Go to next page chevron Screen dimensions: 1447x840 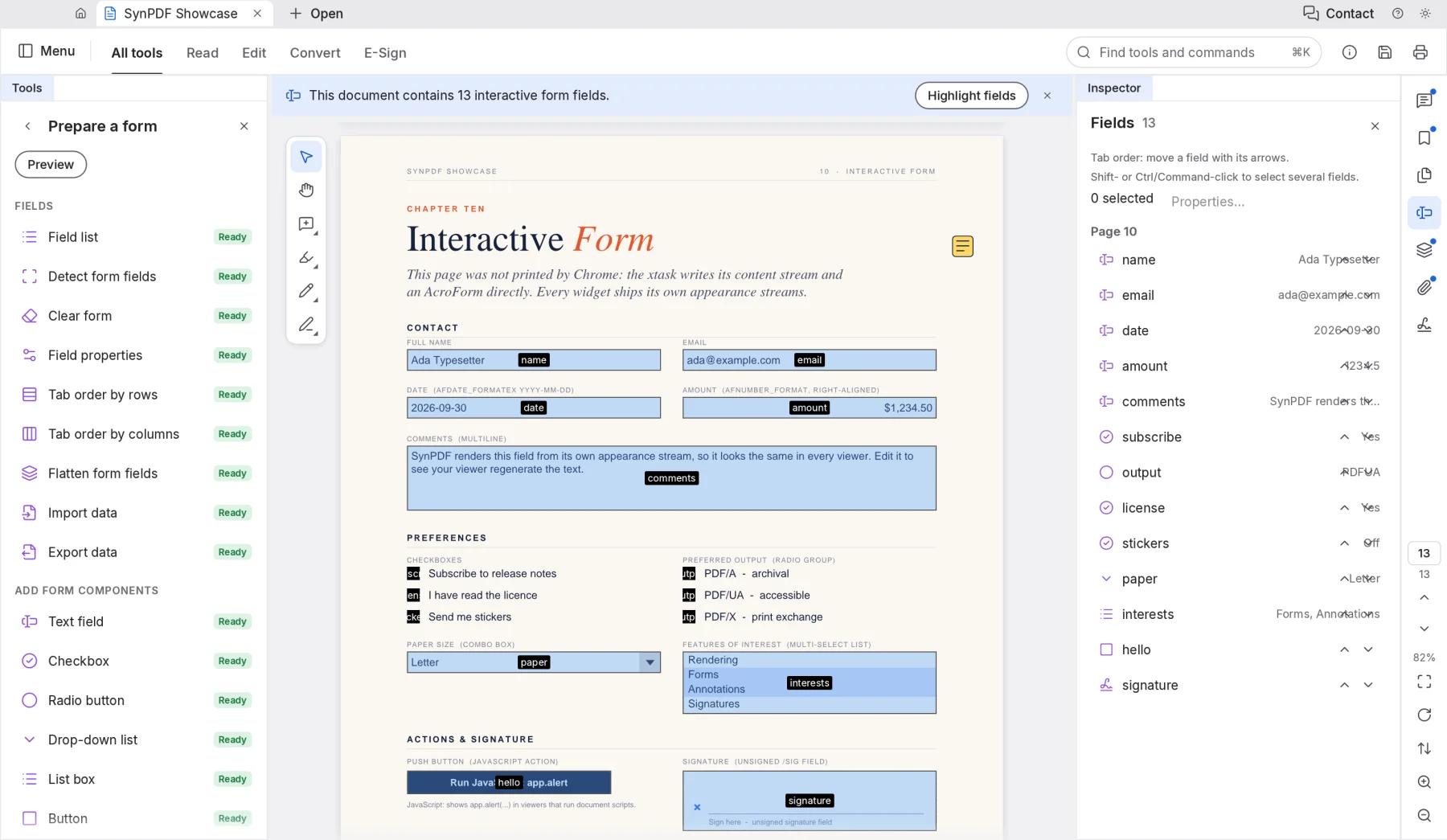[1424, 629]
